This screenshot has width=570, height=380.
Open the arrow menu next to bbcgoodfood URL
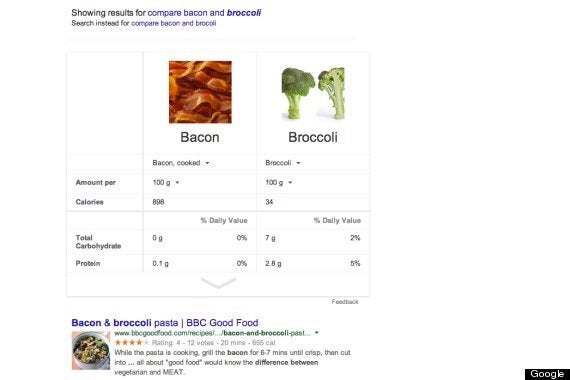coord(317,333)
